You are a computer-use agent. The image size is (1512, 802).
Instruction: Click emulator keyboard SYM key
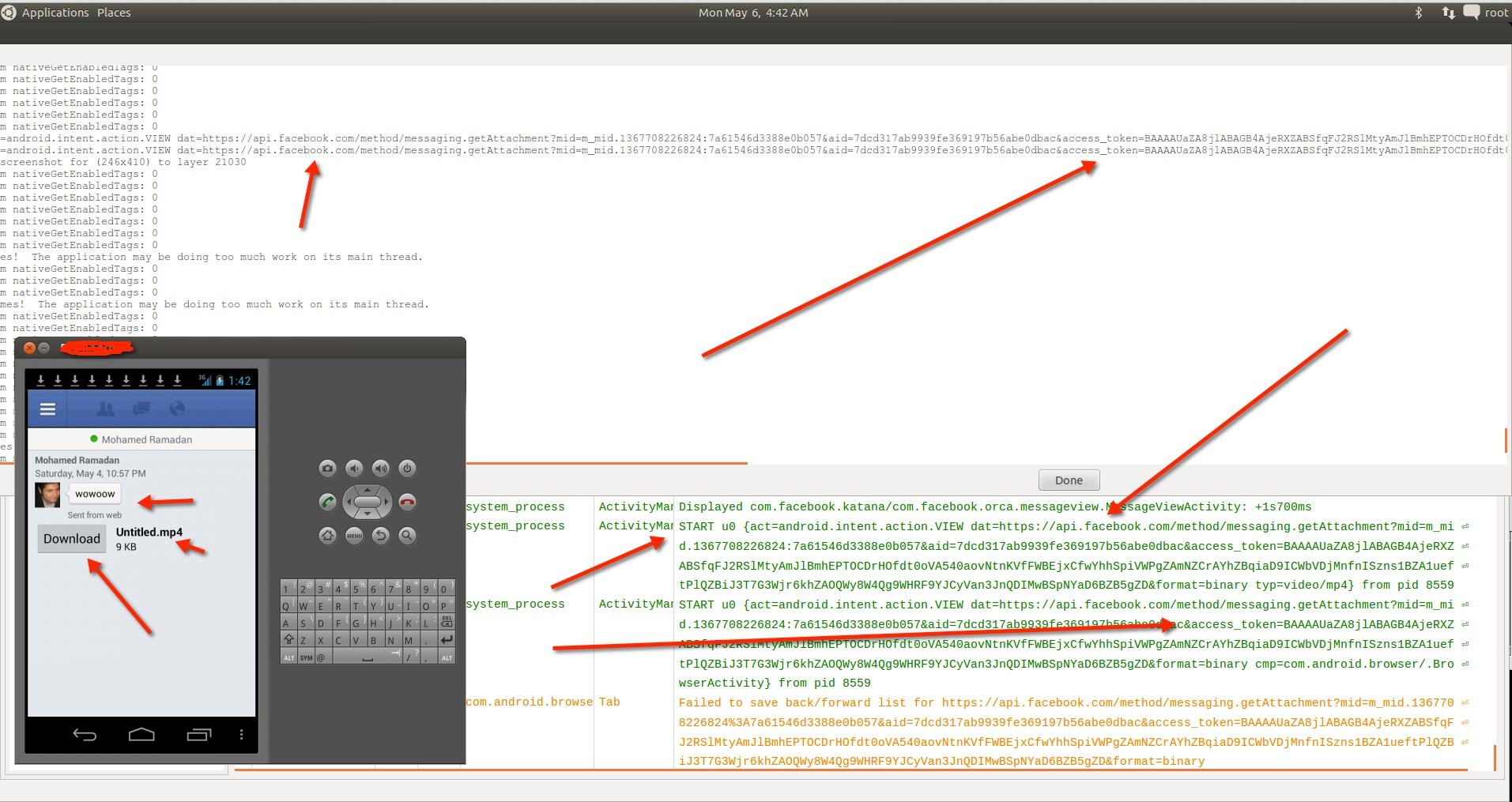tap(306, 657)
